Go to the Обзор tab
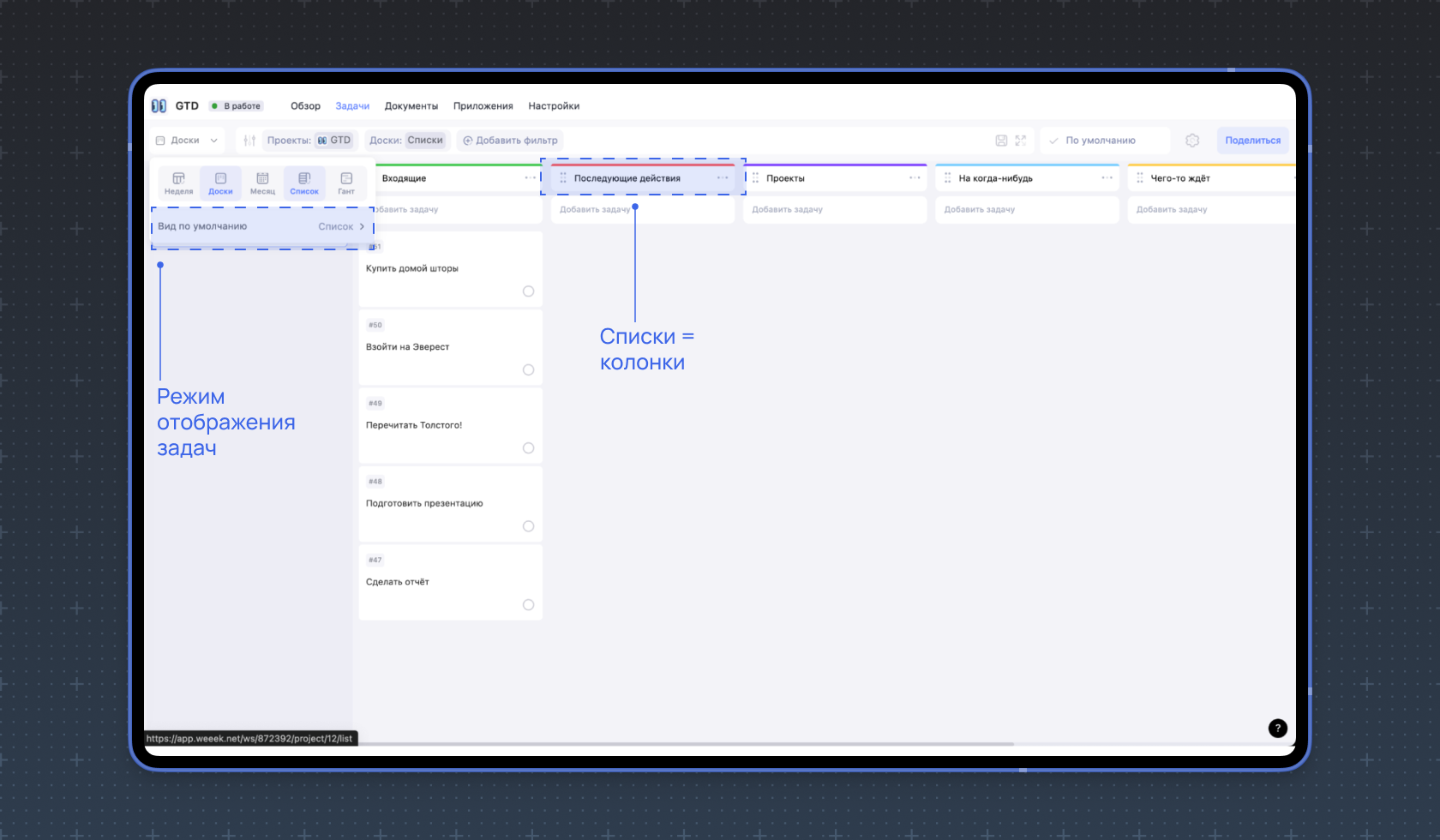Image resolution: width=1440 pixels, height=840 pixels. [305, 106]
